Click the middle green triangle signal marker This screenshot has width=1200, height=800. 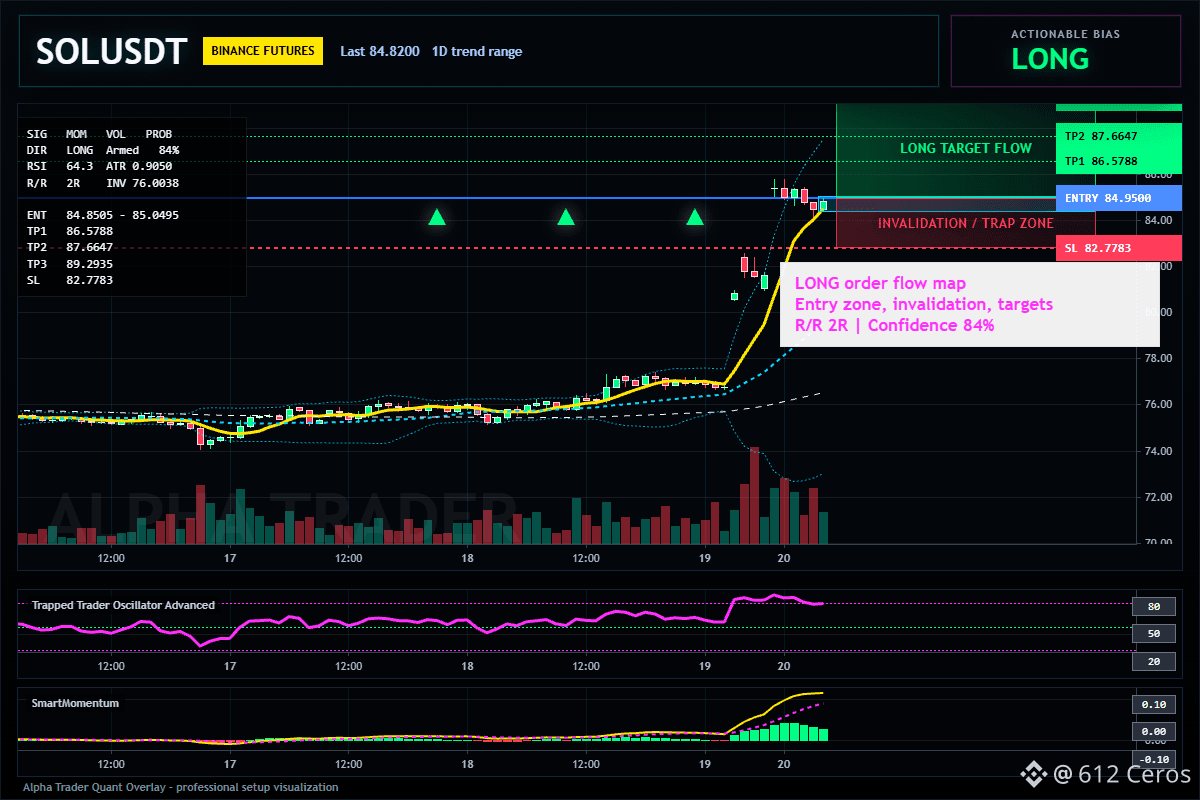click(x=565, y=216)
